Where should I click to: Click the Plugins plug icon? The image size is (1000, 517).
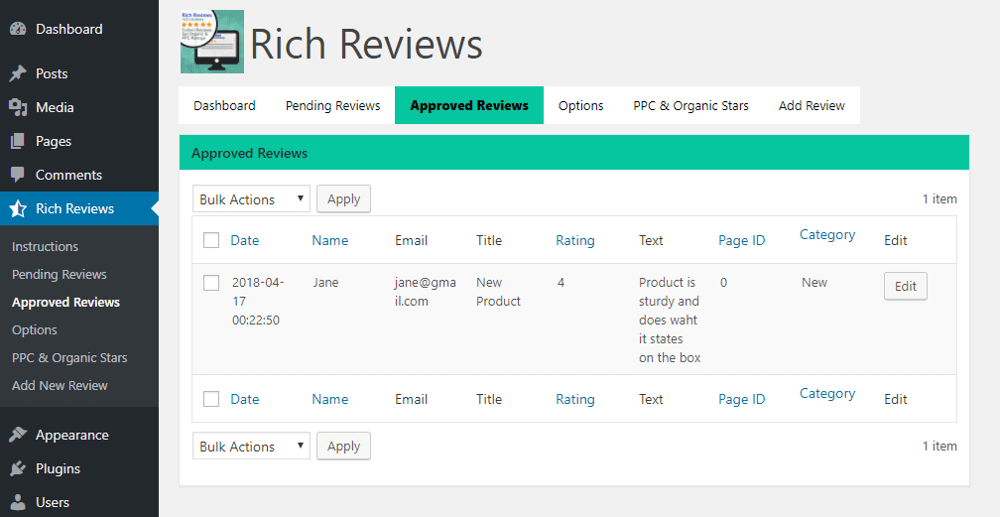(x=18, y=469)
